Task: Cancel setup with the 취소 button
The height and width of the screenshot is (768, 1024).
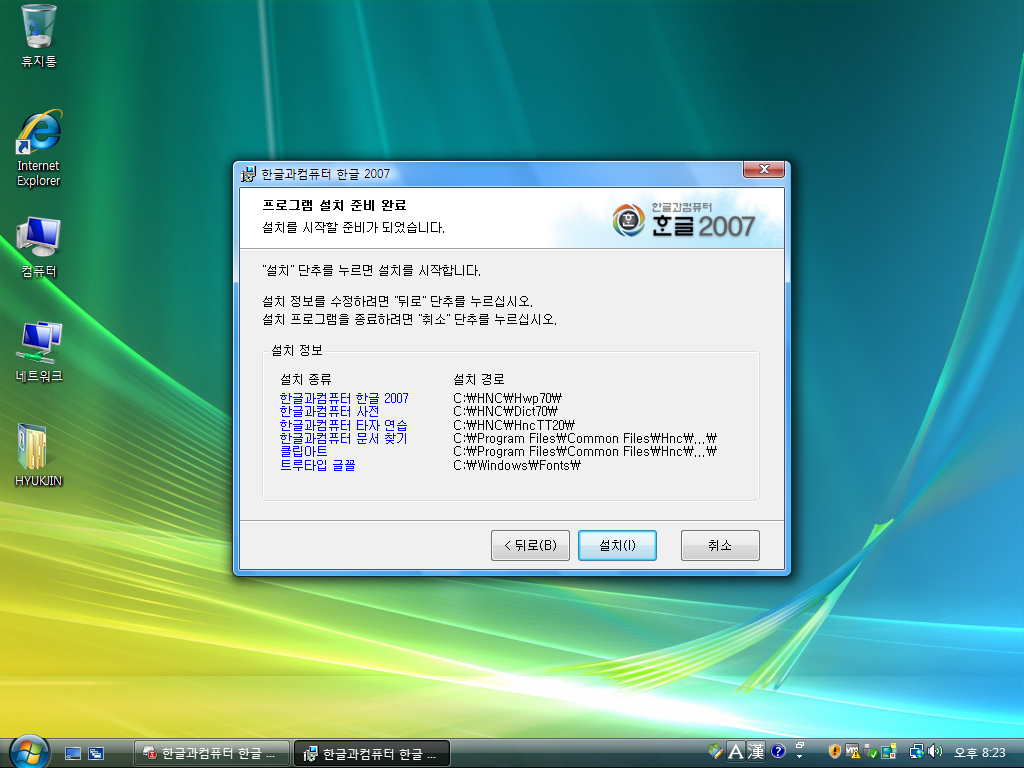Action: coord(720,545)
